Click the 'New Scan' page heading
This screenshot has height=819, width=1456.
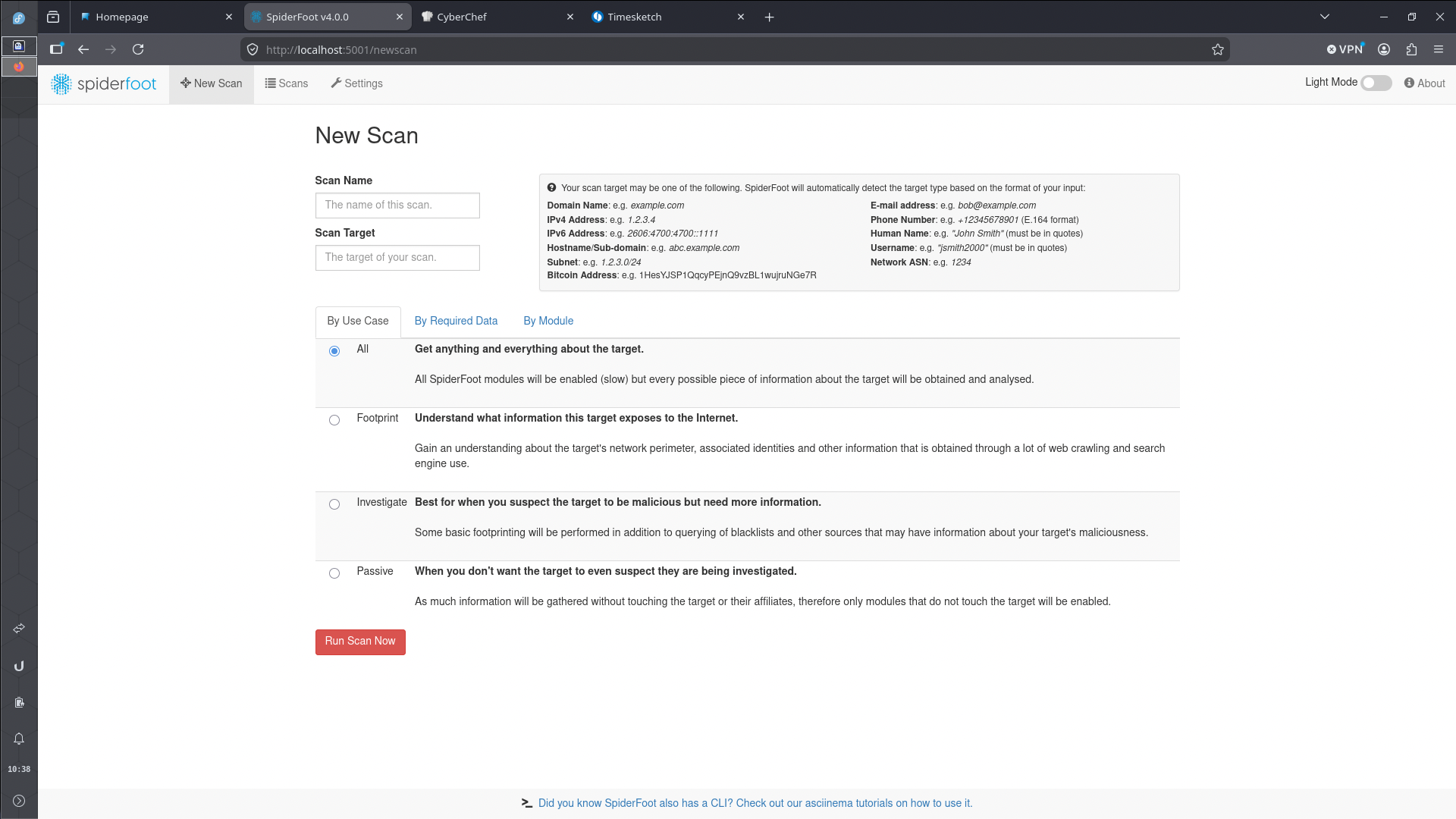[367, 136]
